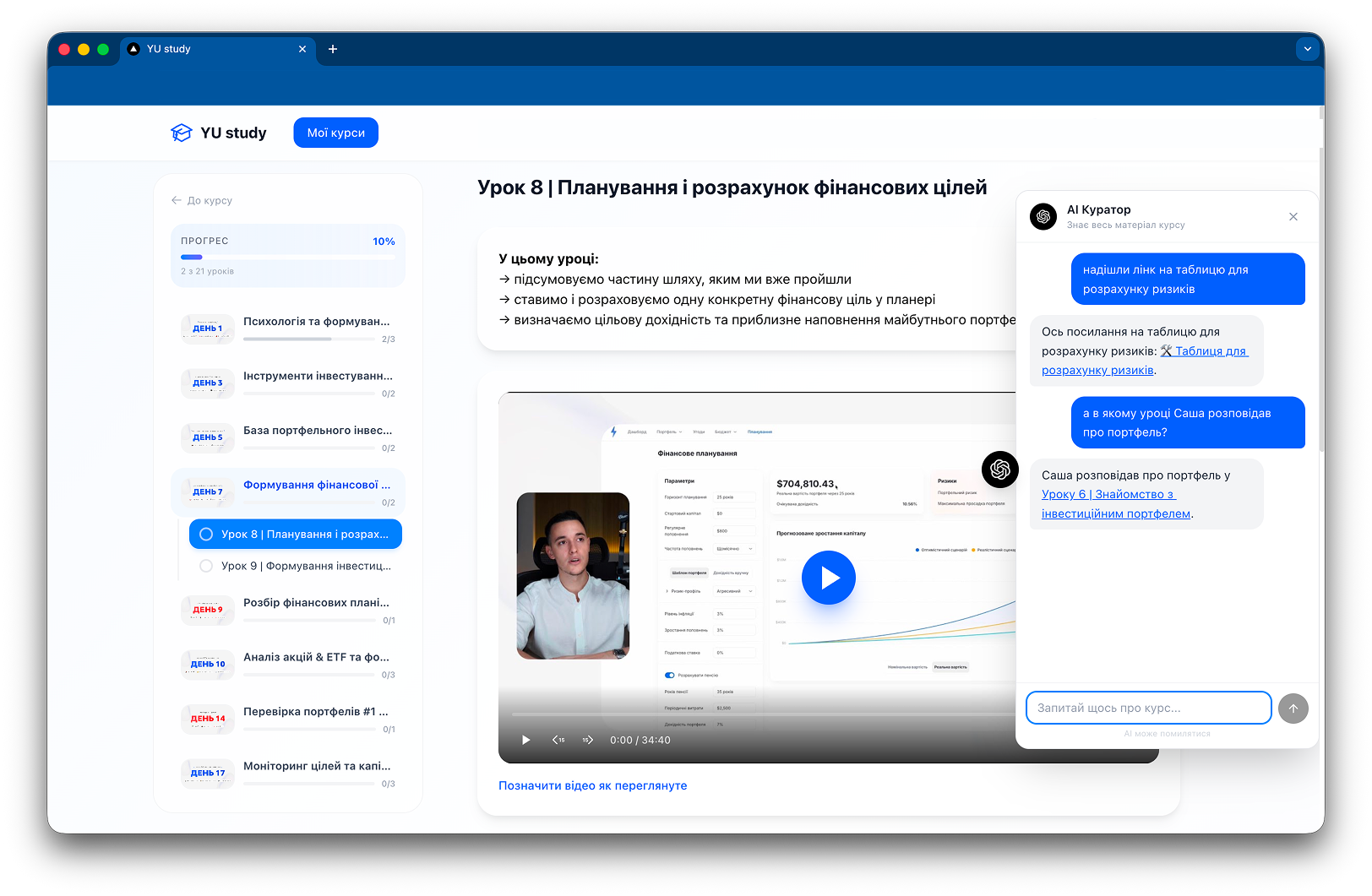Skip forward 15 seconds in the video
The height and width of the screenshot is (896, 1372).
[x=587, y=739]
